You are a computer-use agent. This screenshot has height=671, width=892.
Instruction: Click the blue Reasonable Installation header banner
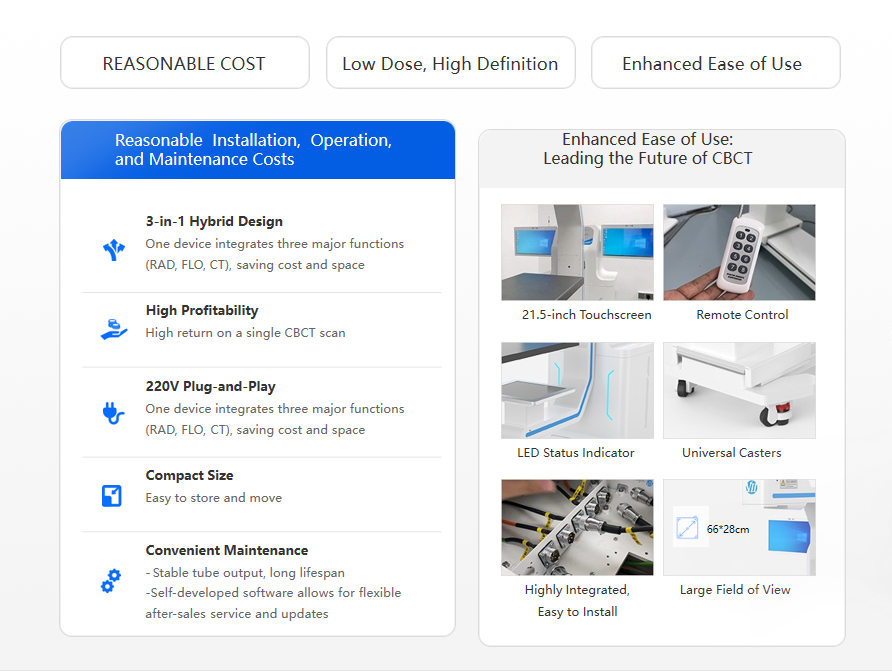point(258,150)
